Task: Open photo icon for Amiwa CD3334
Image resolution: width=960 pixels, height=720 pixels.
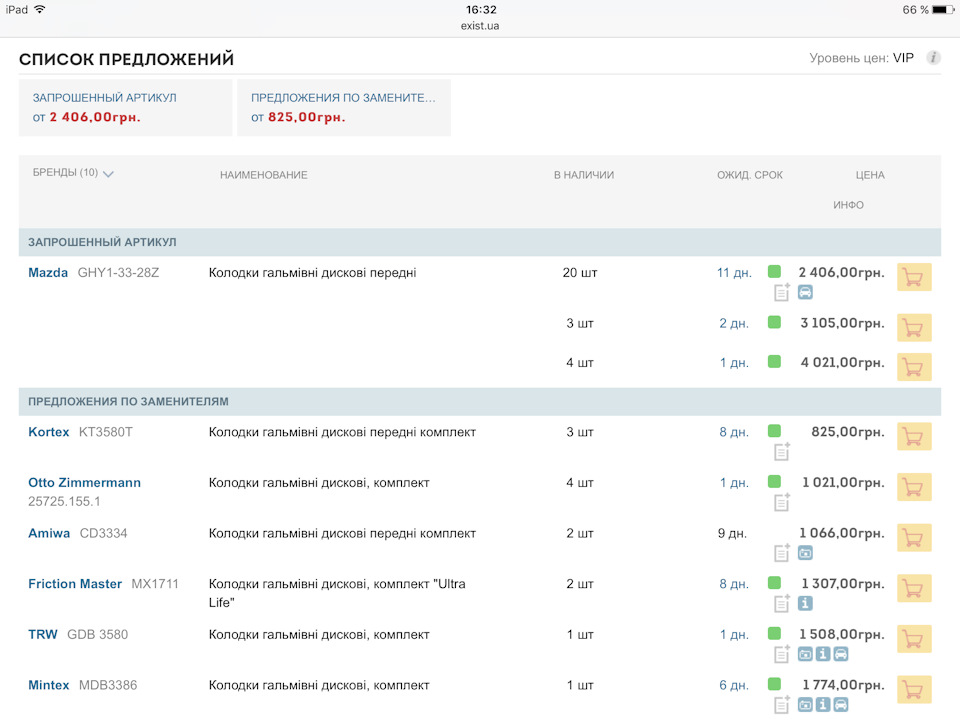Action: coord(805,553)
